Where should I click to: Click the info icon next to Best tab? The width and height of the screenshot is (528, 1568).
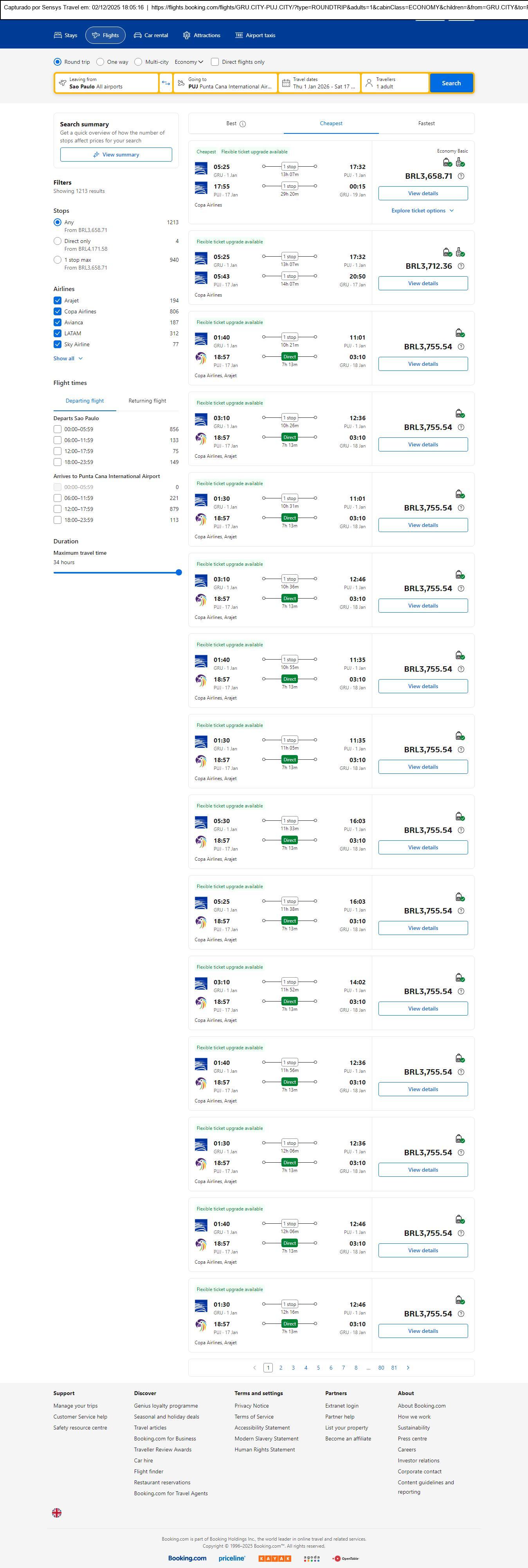(x=242, y=124)
